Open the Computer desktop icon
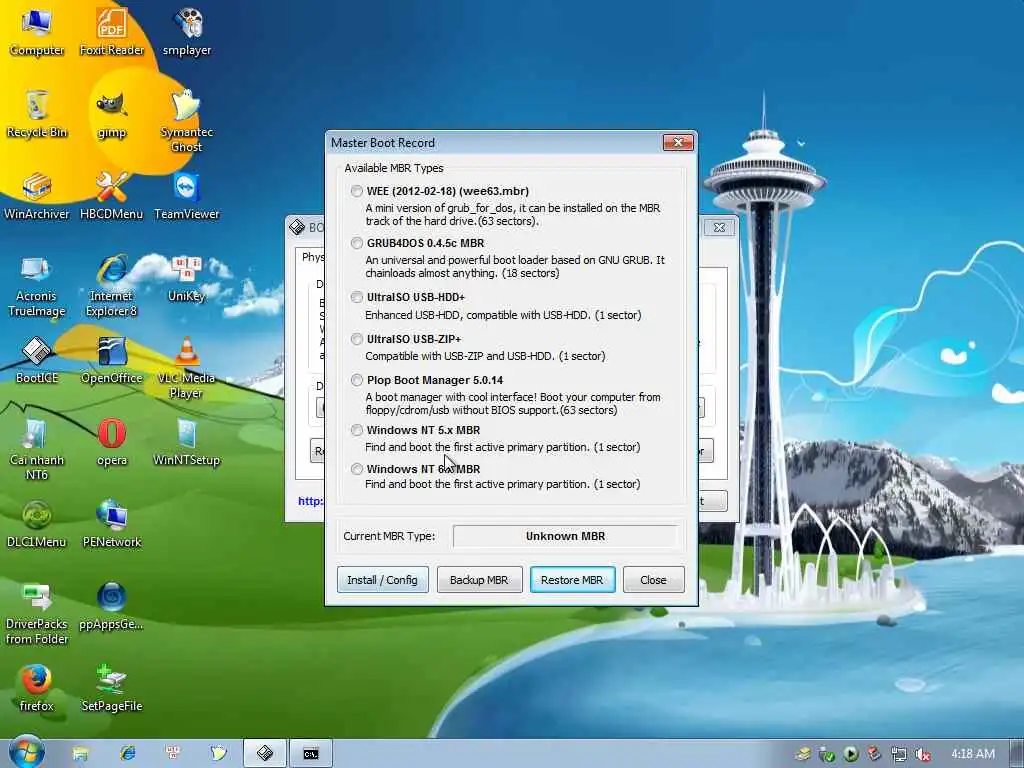 37,31
